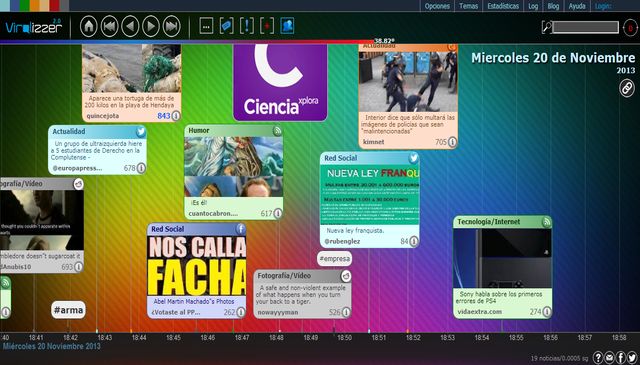
Task: Open info for nowayyyman tiger post
Action: [346, 312]
